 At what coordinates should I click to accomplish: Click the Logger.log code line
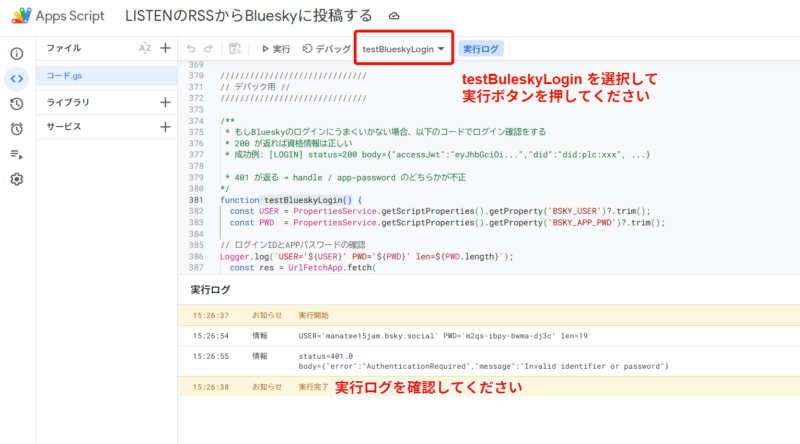pyautogui.click(x=366, y=257)
